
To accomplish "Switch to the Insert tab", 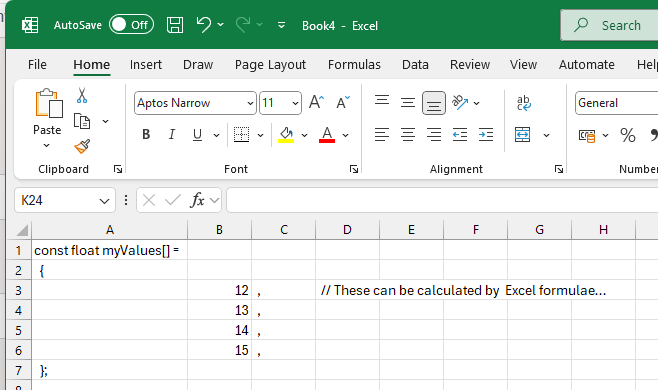I will click(x=146, y=65).
